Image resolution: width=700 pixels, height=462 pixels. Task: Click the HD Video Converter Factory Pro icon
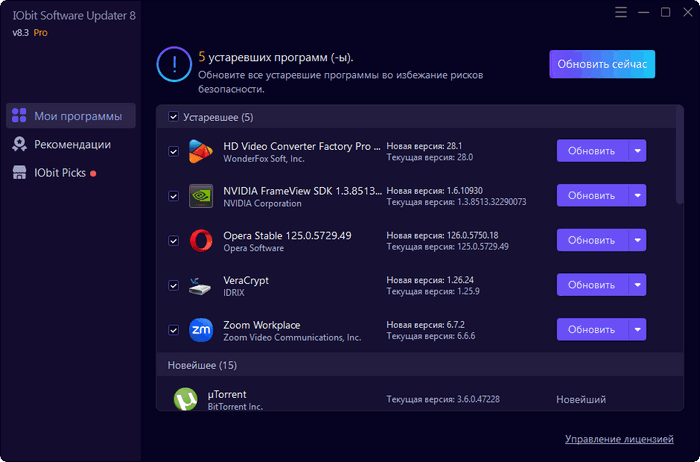pos(200,151)
